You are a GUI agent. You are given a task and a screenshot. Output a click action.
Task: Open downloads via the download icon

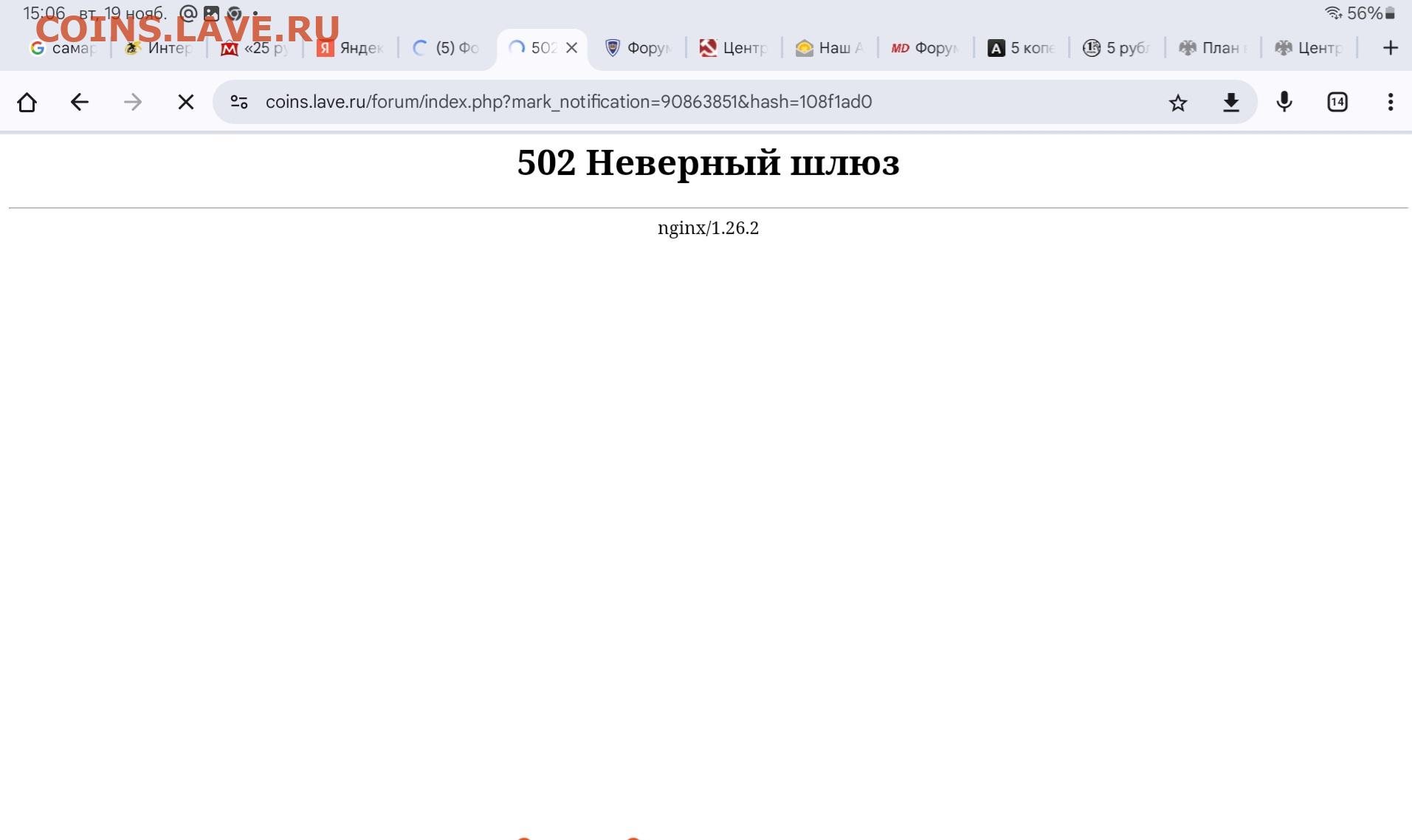[1231, 103]
